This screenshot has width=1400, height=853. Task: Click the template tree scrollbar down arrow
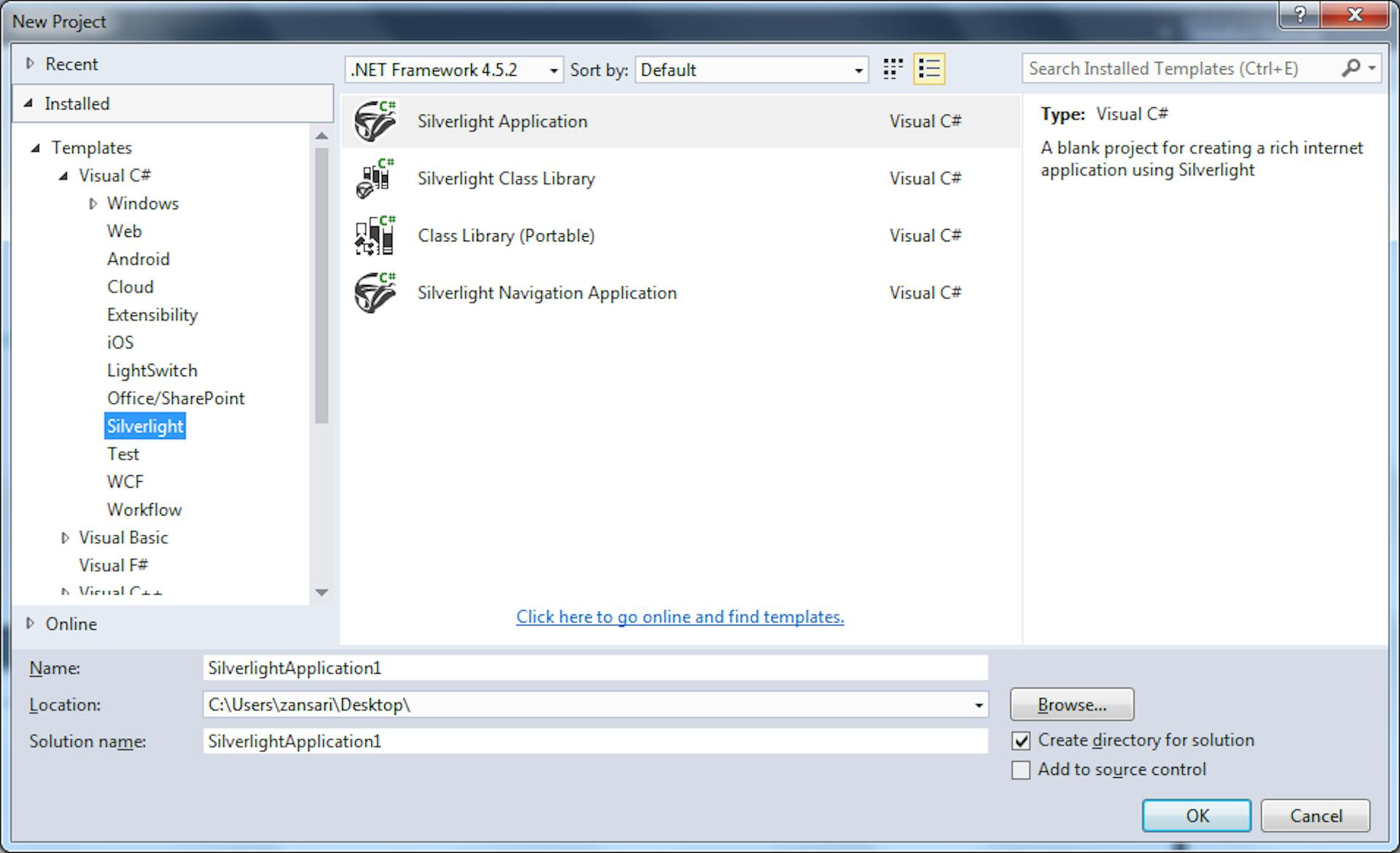322,593
